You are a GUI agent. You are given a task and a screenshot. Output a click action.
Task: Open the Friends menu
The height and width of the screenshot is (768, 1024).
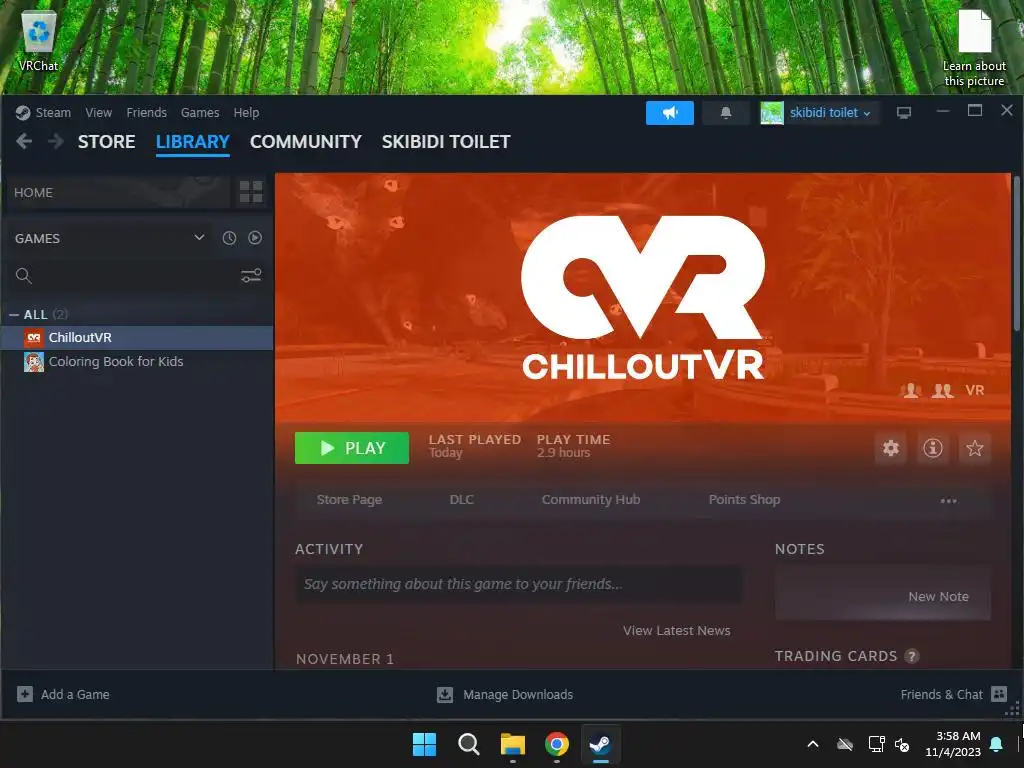(146, 112)
